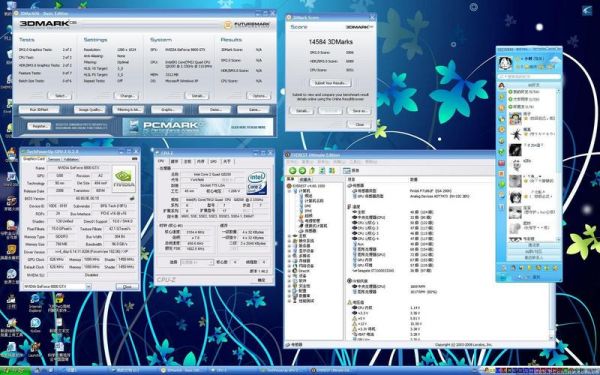Click Register... button in 3DMark
The image size is (600, 375).
[39, 126]
